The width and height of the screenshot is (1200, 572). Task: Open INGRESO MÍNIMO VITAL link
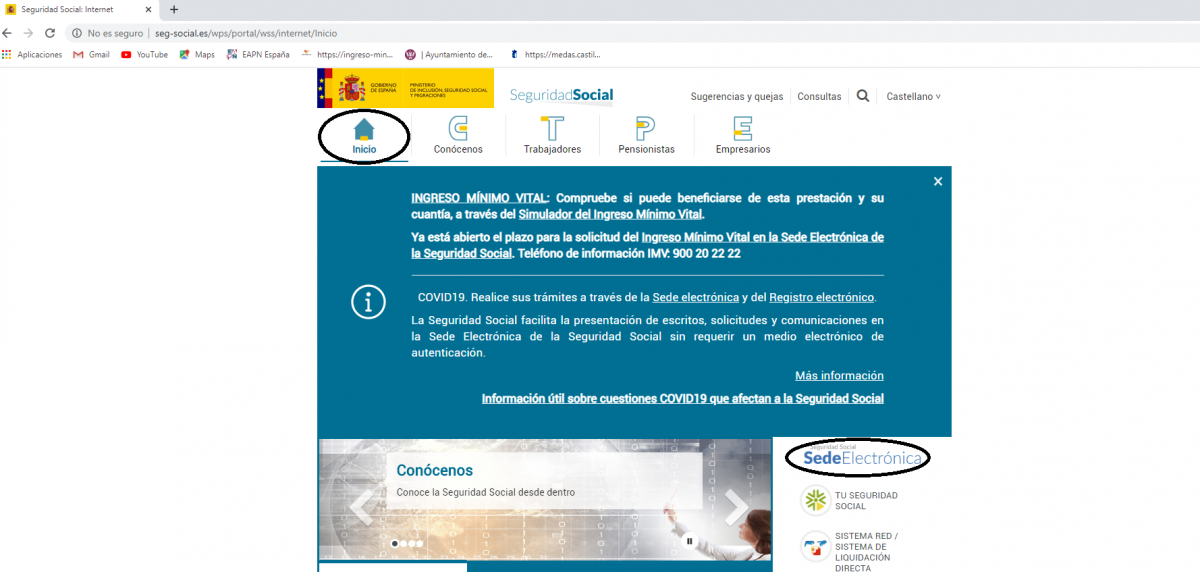point(480,198)
